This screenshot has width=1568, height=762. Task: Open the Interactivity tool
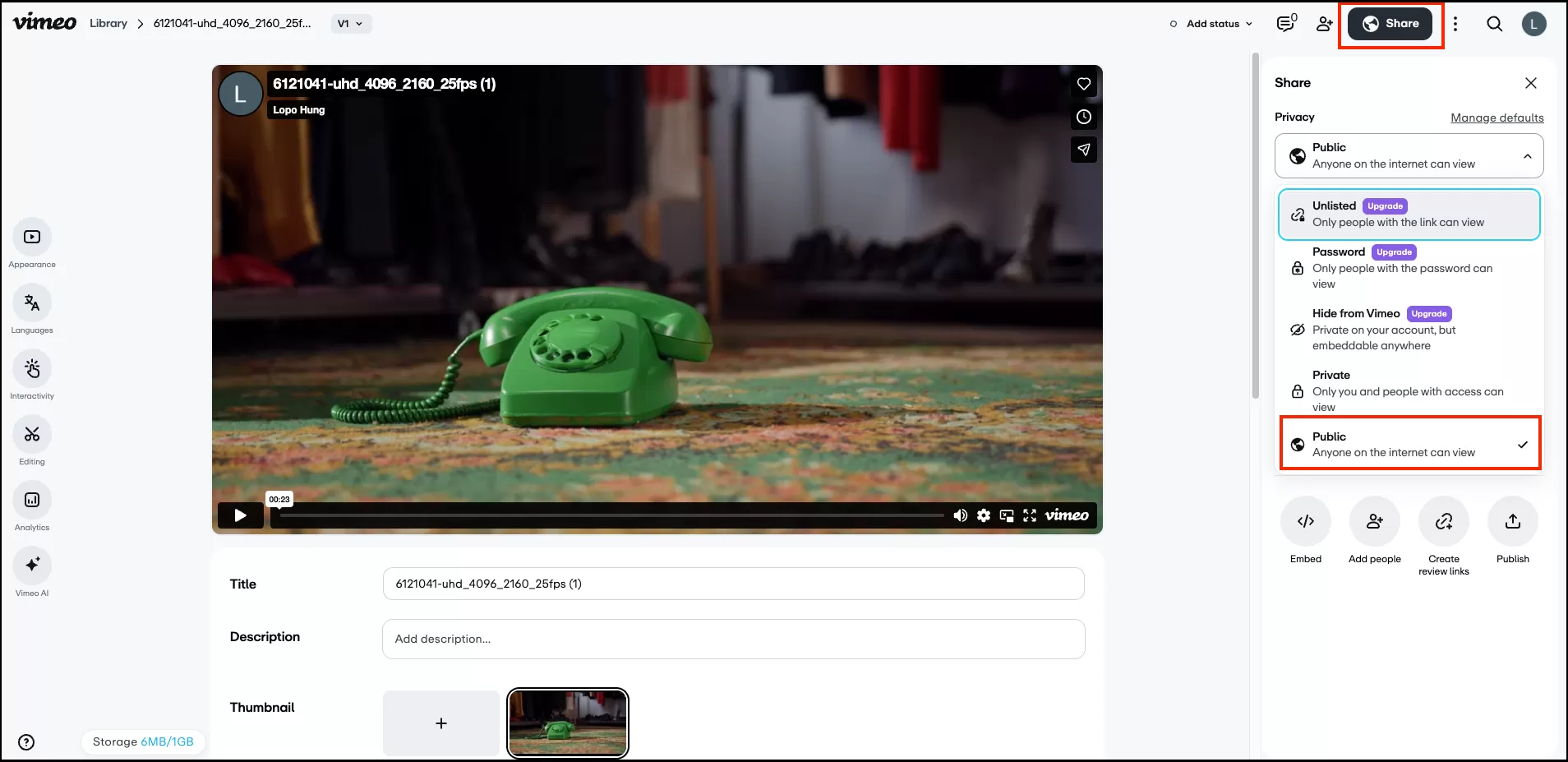point(32,369)
